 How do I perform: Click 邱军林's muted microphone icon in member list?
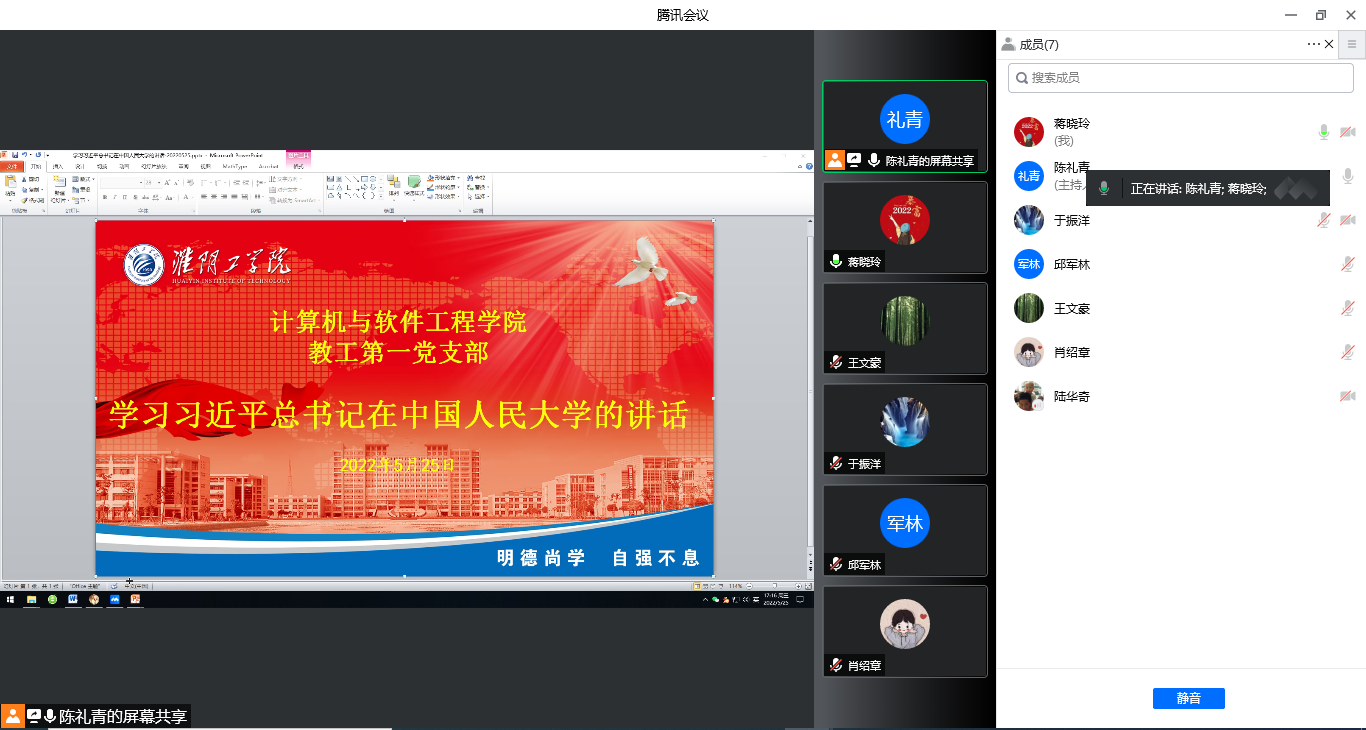click(1347, 264)
